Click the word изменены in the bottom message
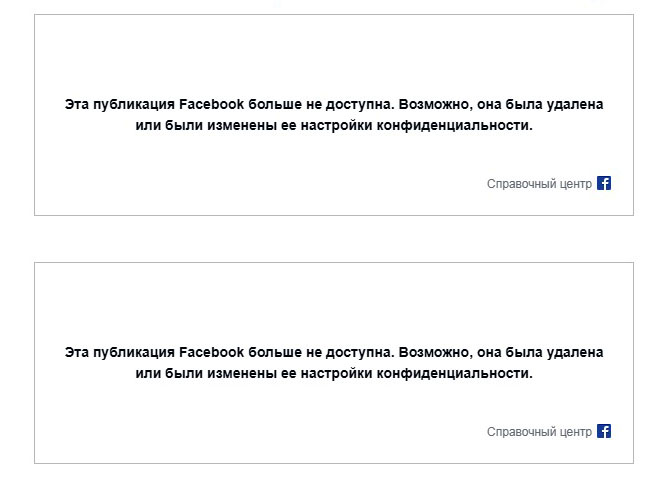The height and width of the screenshot is (481, 665). 244,374
